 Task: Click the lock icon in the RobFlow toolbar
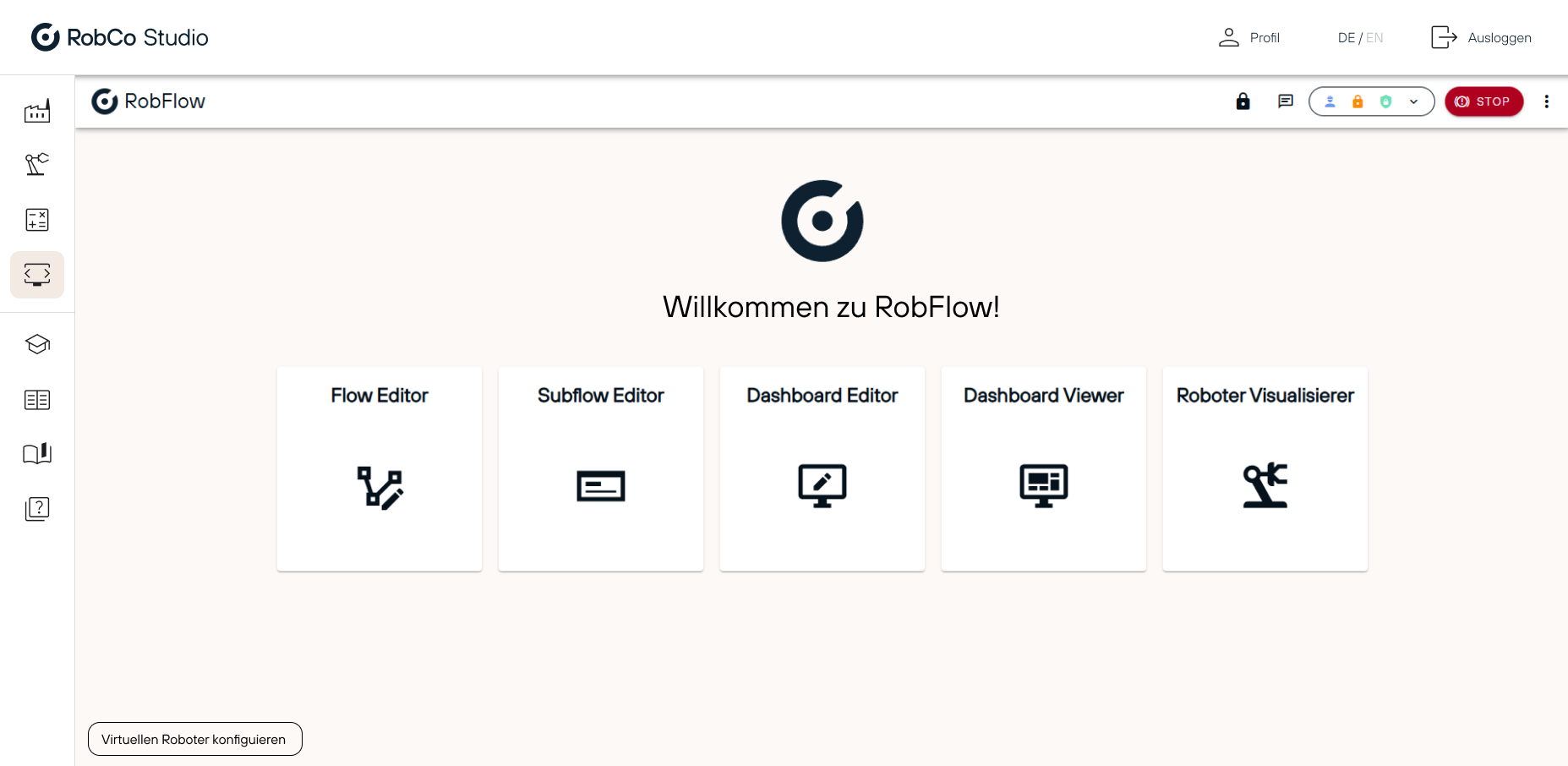pyautogui.click(x=1243, y=101)
